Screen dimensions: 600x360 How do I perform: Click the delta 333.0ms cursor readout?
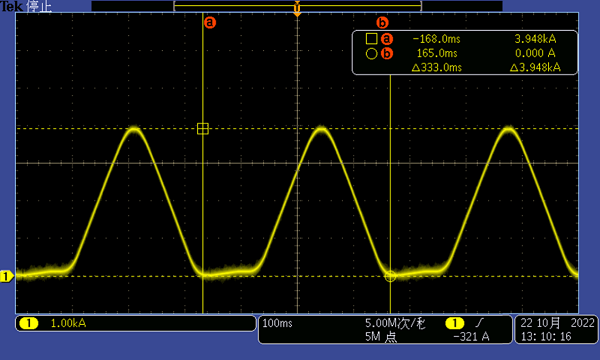point(437,68)
